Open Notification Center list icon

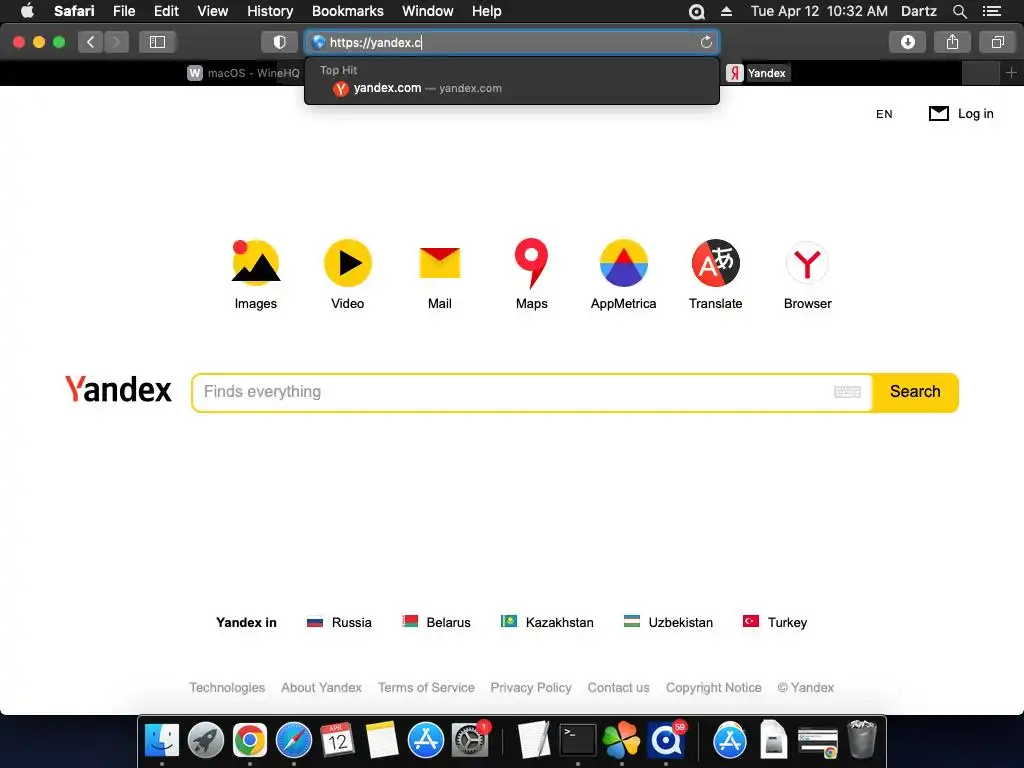point(992,11)
